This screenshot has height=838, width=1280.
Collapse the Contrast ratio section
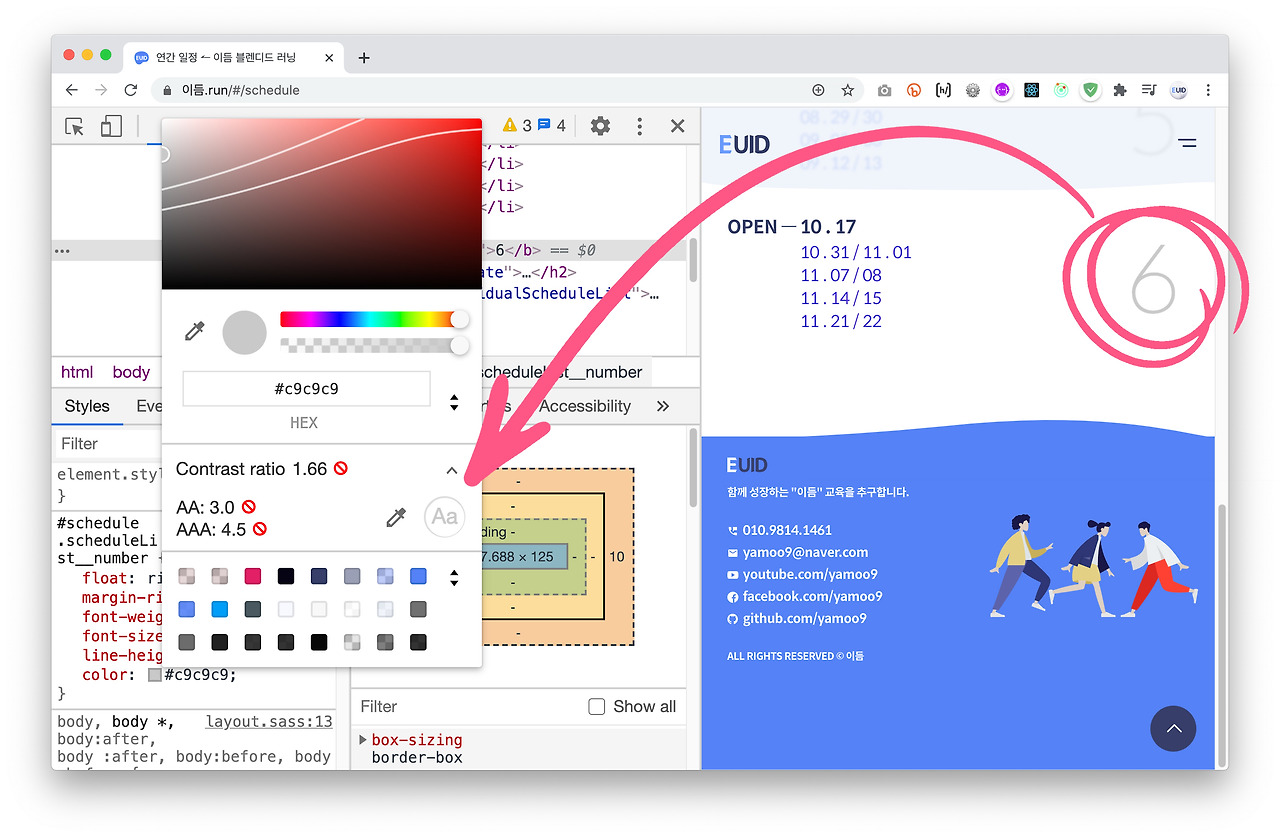pos(452,470)
